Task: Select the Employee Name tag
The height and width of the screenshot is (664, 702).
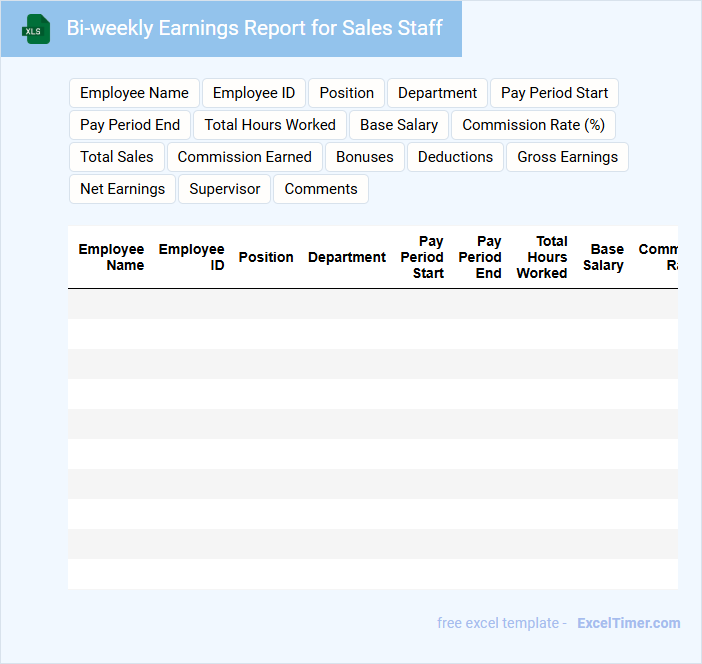Action: (x=134, y=93)
